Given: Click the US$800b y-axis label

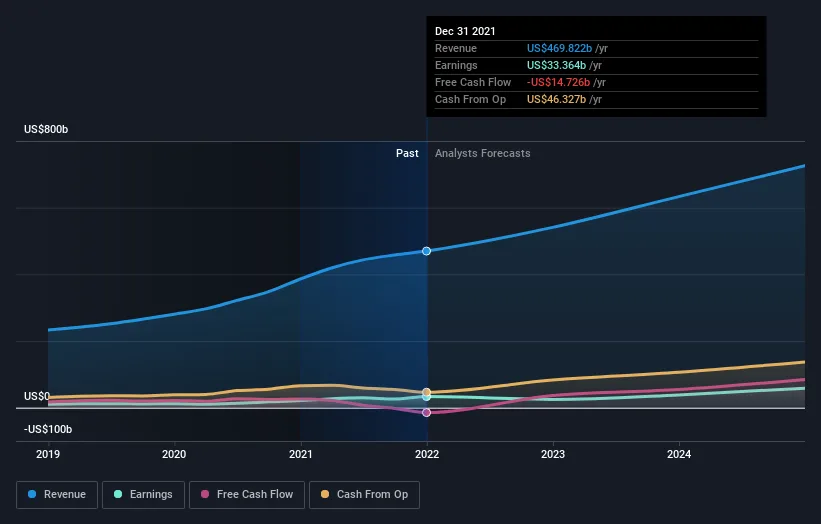Looking at the screenshot, I should coord(46,129).
